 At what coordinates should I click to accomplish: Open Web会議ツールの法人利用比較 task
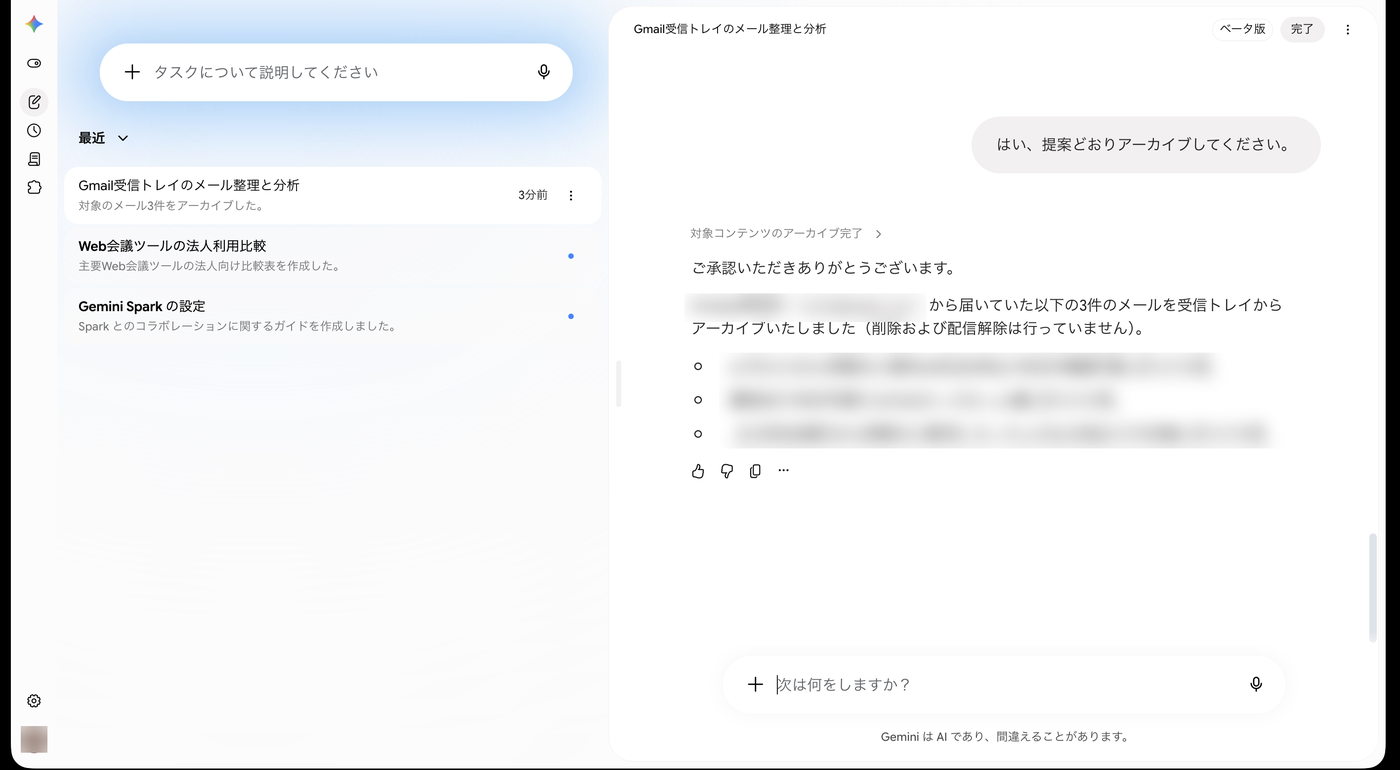pyautogui.click(x=333, y=255)
